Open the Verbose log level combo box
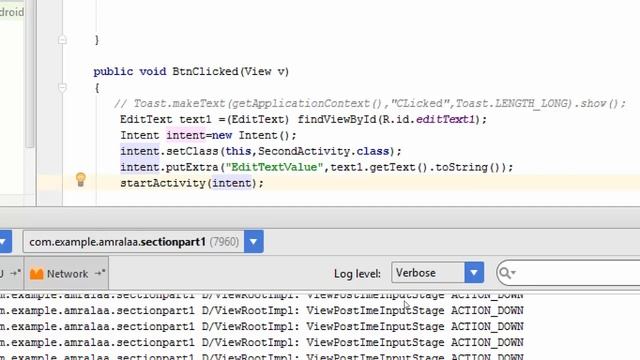 [437, 272]
